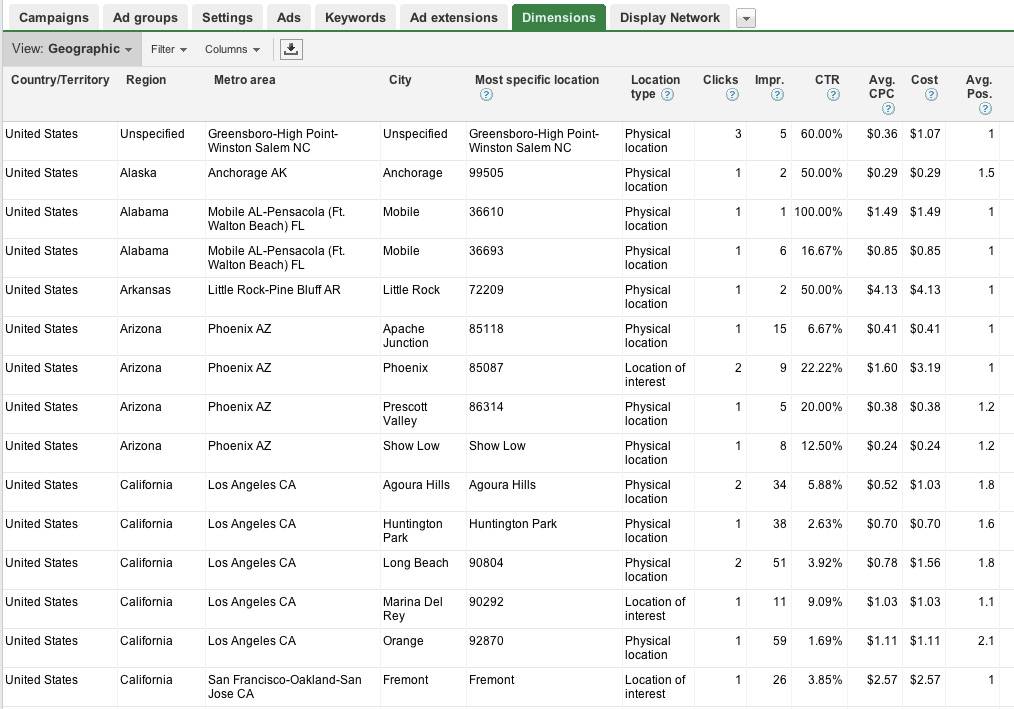Select Location of interest in 90292 row
This screenshot has width=1014, height=709.
coord(654,609)
